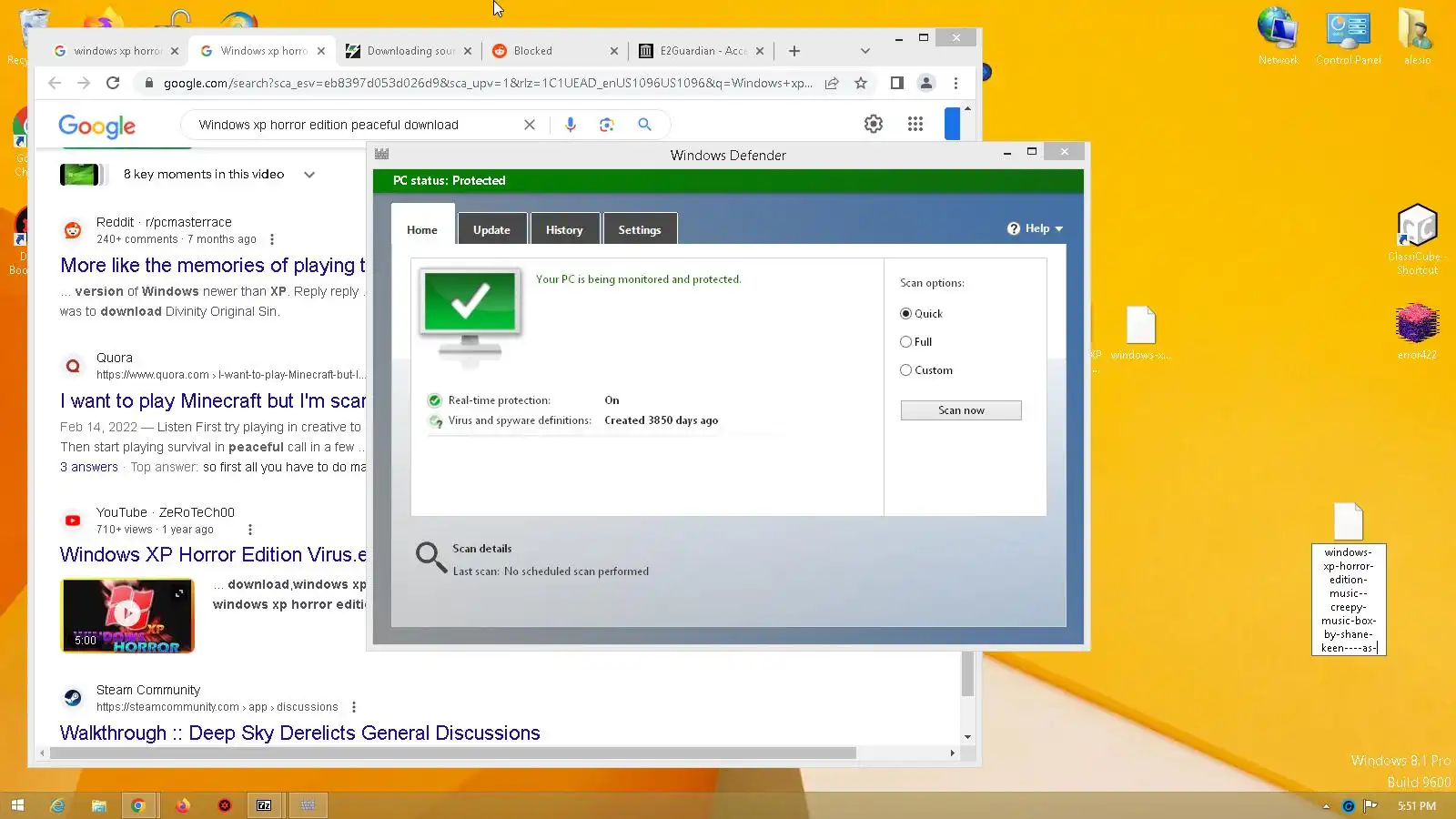Screen dimensions: 1456x819
Task: Open Chrome tab search dropdown
Action: [x=864, y=51]
